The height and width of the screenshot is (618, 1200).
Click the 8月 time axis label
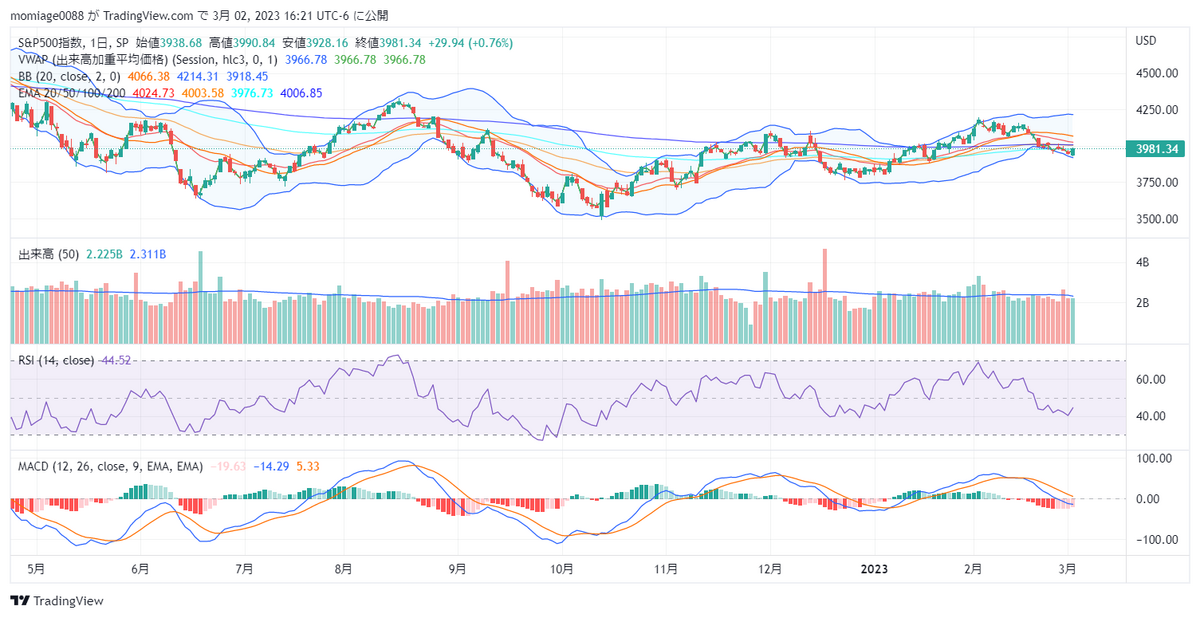pos(343,568)
